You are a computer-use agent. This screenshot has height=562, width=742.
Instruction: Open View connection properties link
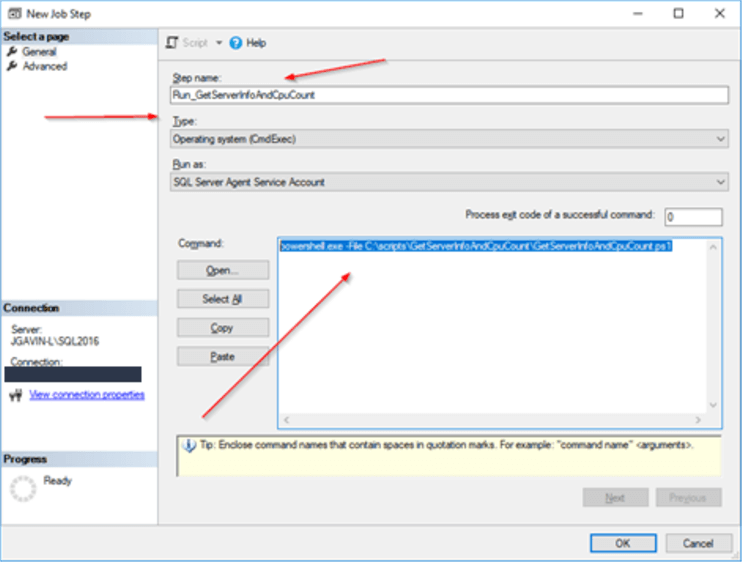click(87, 395)
